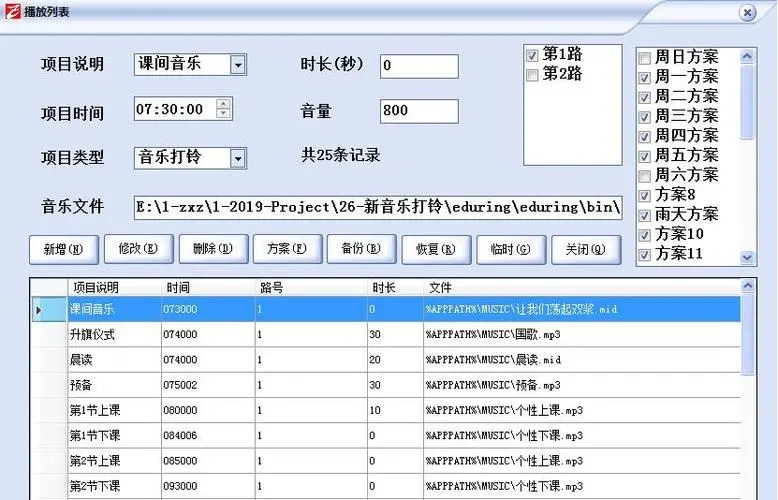
Task: Select the 升旗仪式 row
Action: click(387, 335)
